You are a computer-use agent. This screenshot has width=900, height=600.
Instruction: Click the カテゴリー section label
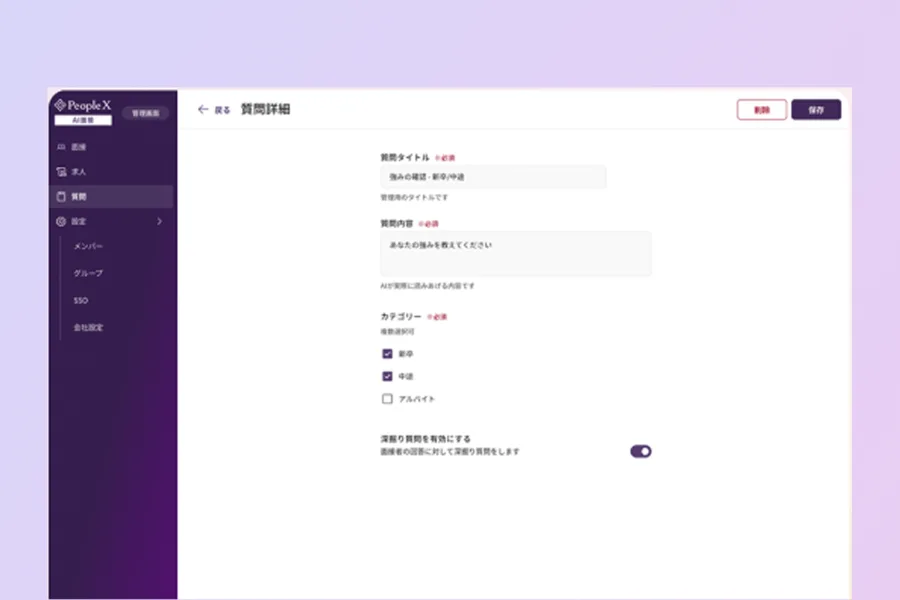tap(401, 316)
